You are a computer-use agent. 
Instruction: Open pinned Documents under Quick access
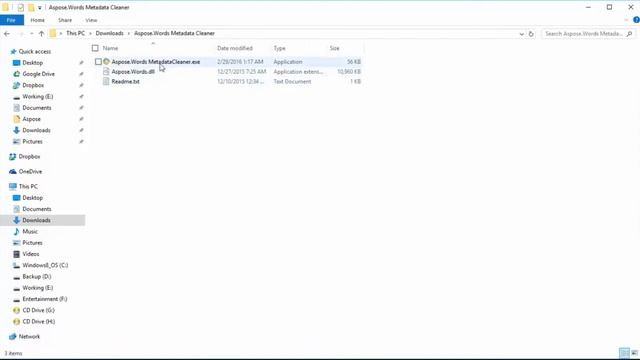37,108
